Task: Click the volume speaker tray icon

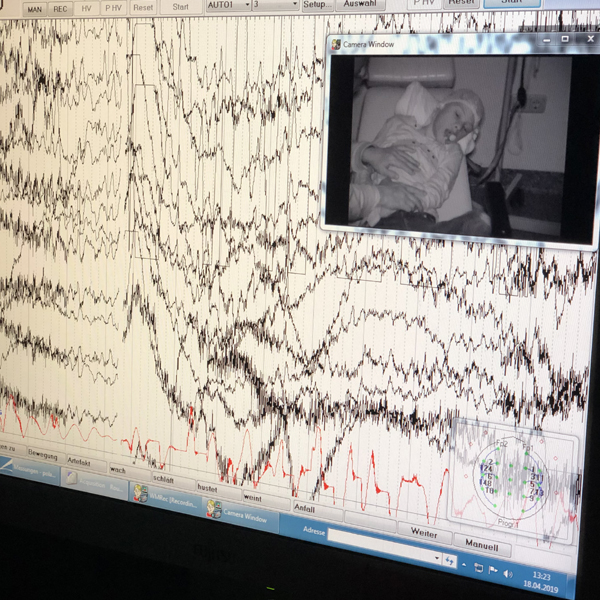Action: tap(508, 574)
